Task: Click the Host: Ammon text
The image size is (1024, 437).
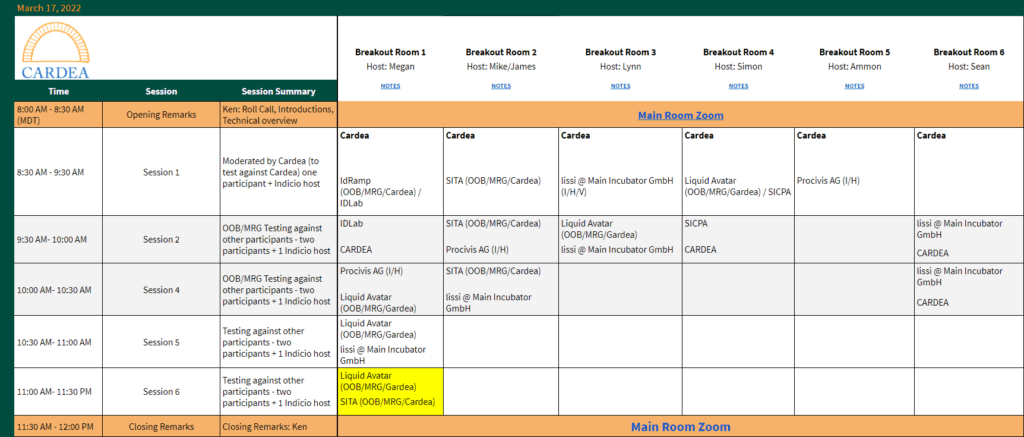Action: click(854, 67)
